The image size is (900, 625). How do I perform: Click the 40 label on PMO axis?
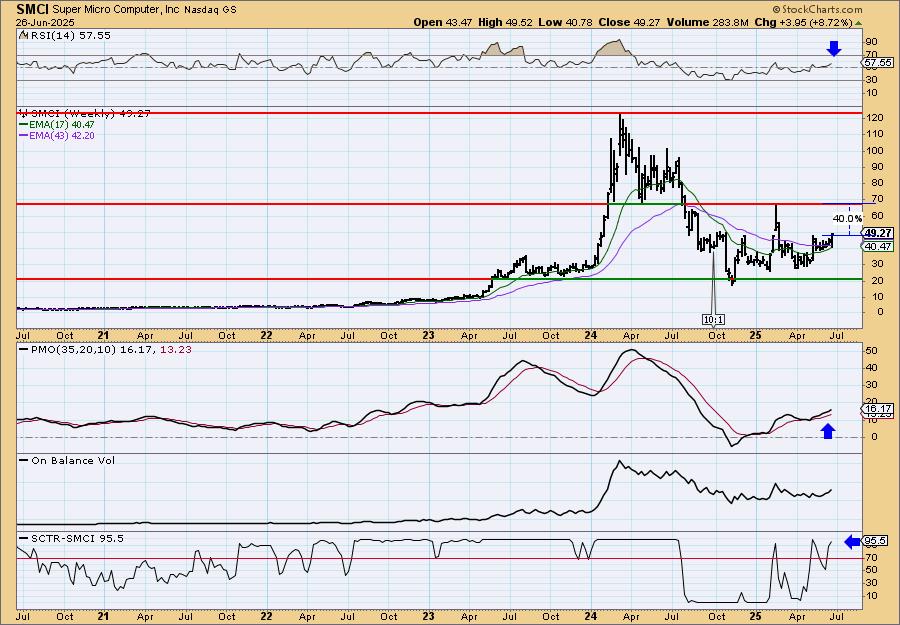pos(872,367)
